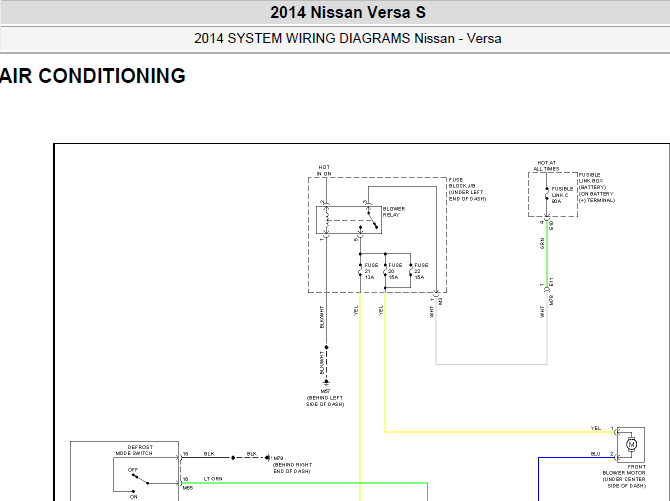Click the 'GRN' wire color label
This screenshot has height=501, width=670.
click(542, 244)
